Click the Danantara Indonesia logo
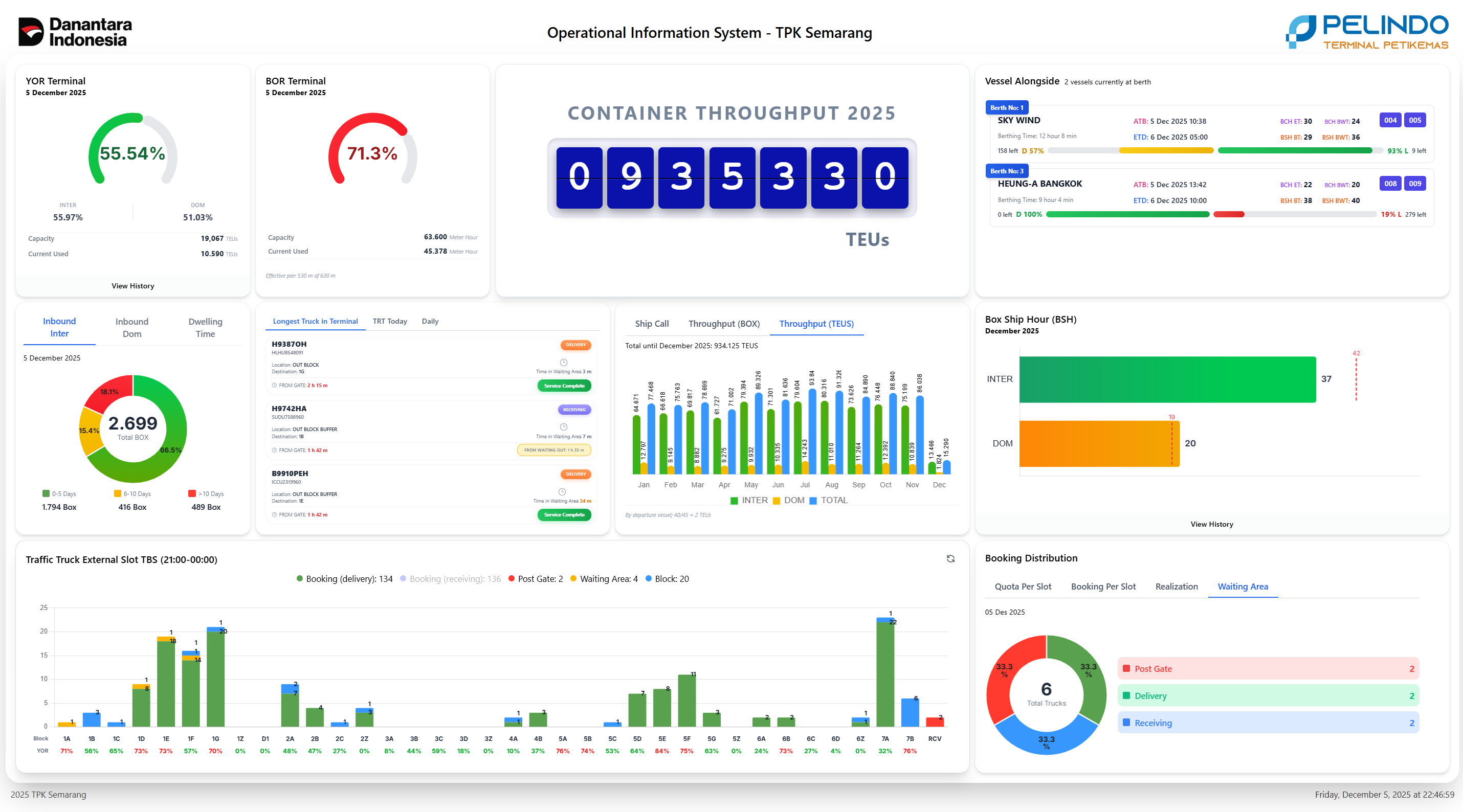 [x=75, y=32]
